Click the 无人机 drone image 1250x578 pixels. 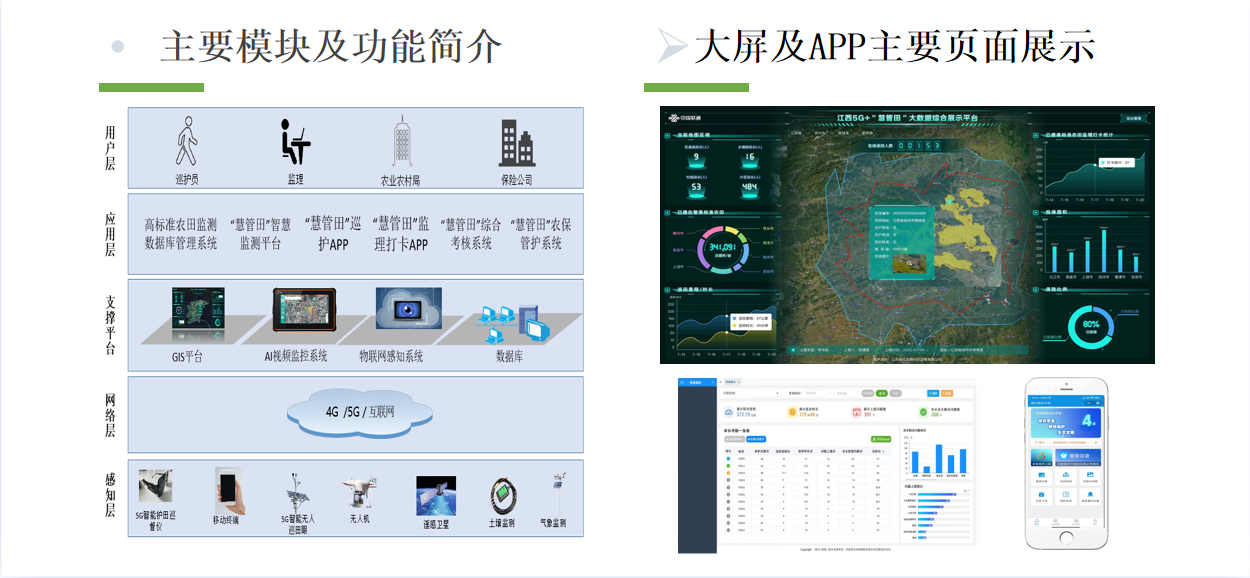tap(358, 491)
